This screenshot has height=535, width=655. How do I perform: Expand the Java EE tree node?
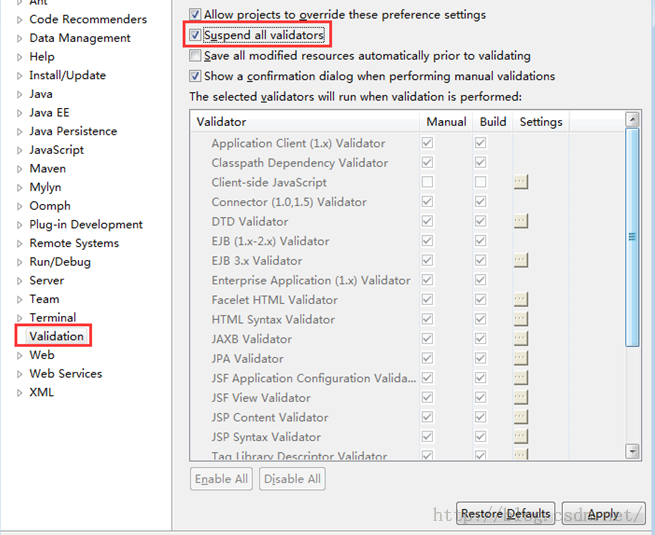point(19,113)
